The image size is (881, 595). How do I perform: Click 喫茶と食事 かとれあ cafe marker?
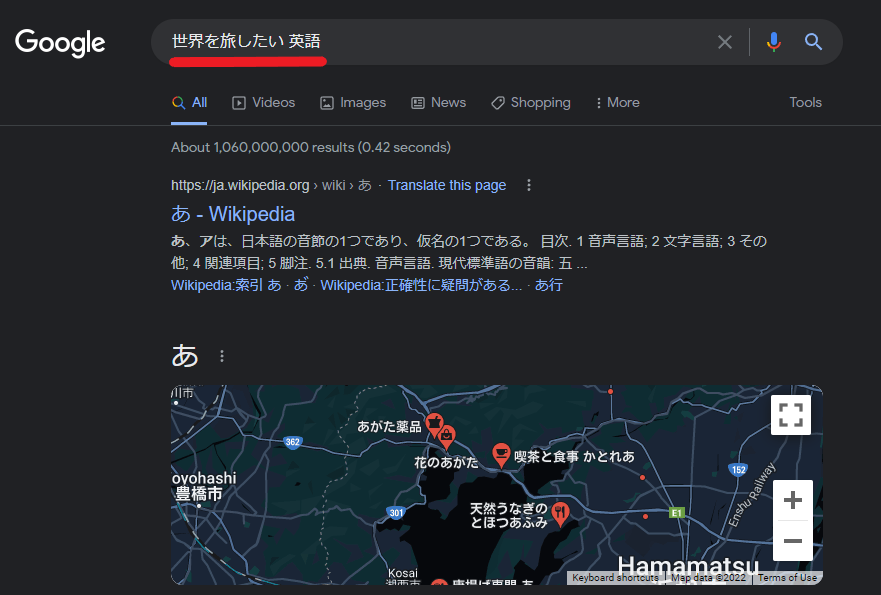tap(501, 455)
